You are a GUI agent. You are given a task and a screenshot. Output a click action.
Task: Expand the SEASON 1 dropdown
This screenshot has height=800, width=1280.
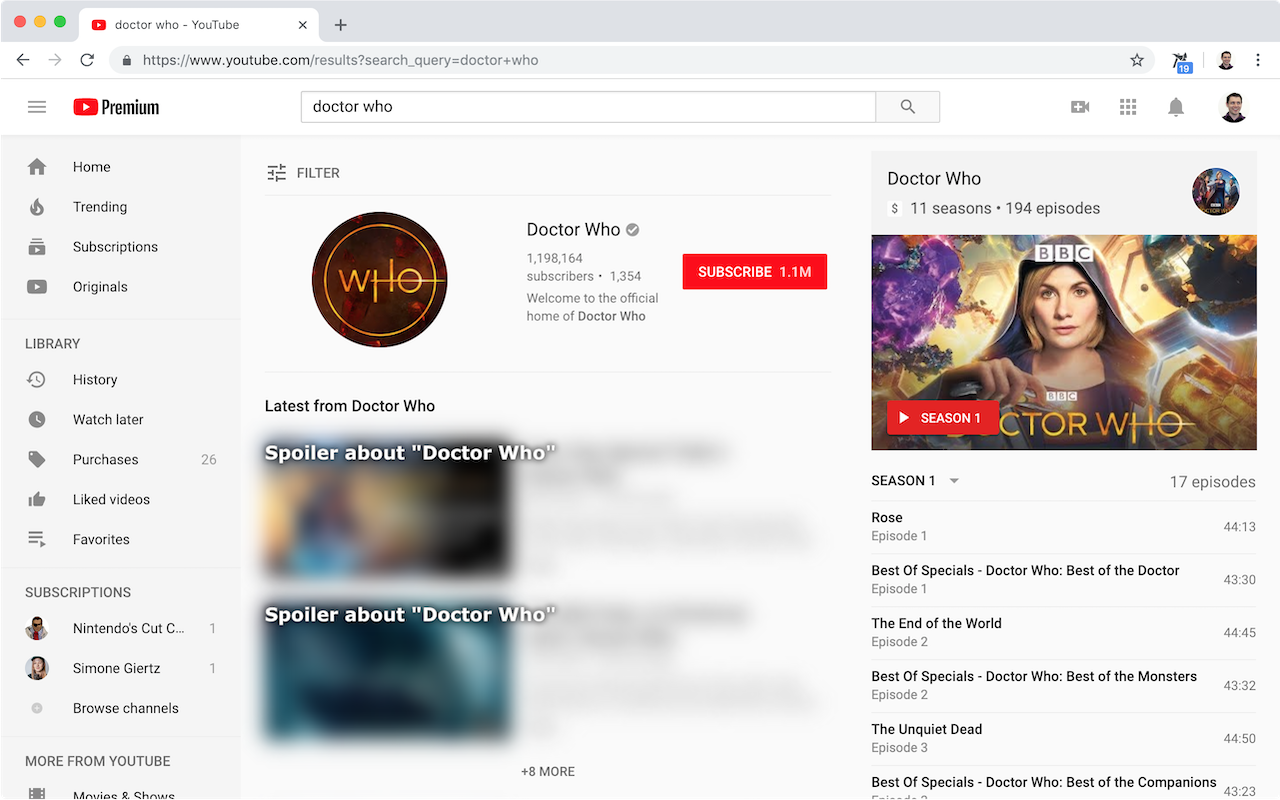click(916, 481)
